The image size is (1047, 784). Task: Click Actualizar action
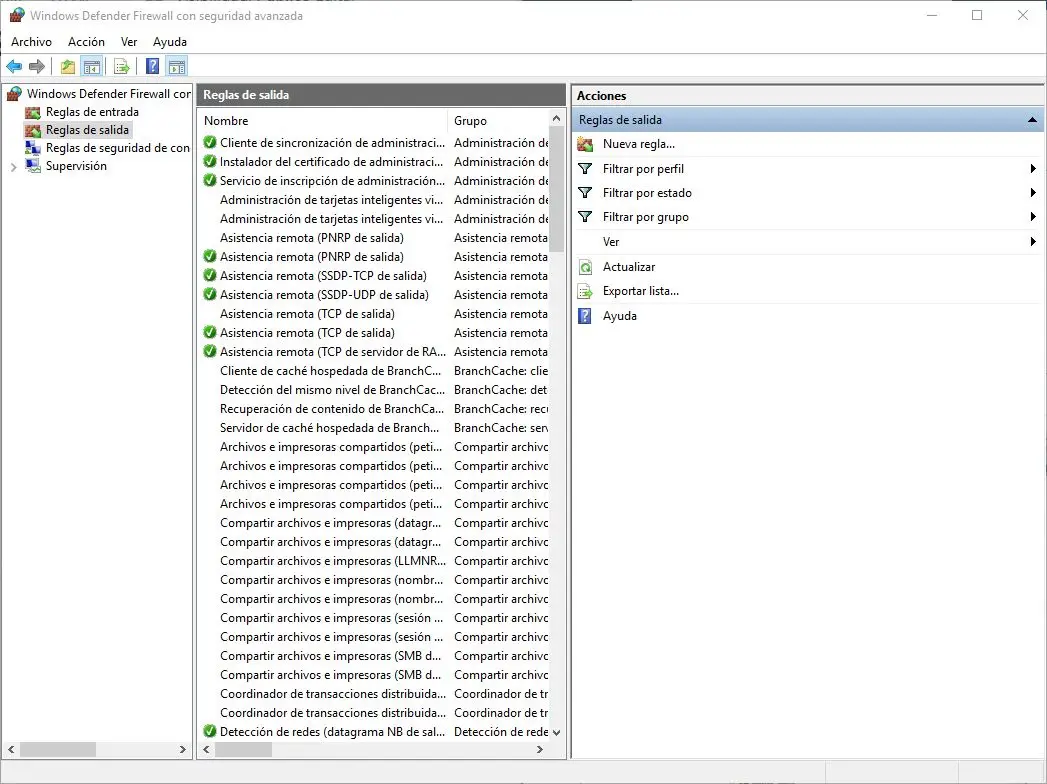(629, 267)
